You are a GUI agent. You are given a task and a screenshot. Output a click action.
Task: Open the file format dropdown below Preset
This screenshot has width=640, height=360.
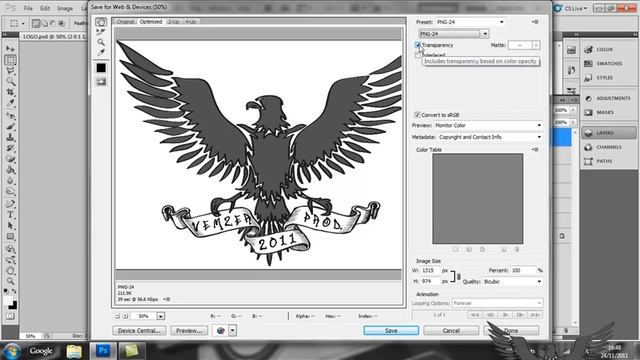coord(454,33)
